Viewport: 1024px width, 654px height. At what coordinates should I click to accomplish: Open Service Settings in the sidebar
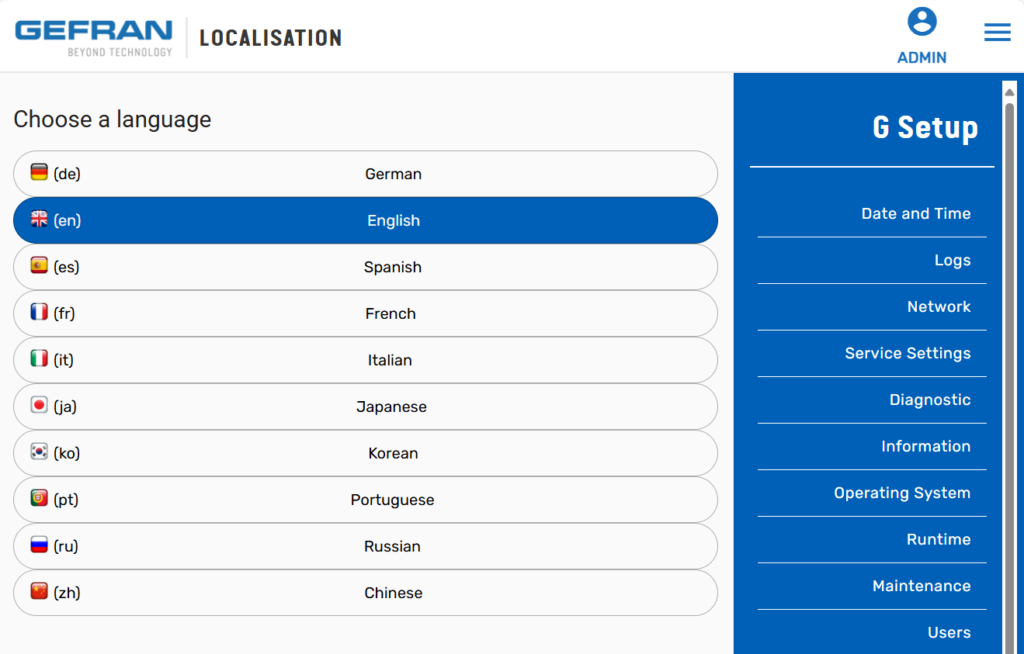click(x=908, y=353)
